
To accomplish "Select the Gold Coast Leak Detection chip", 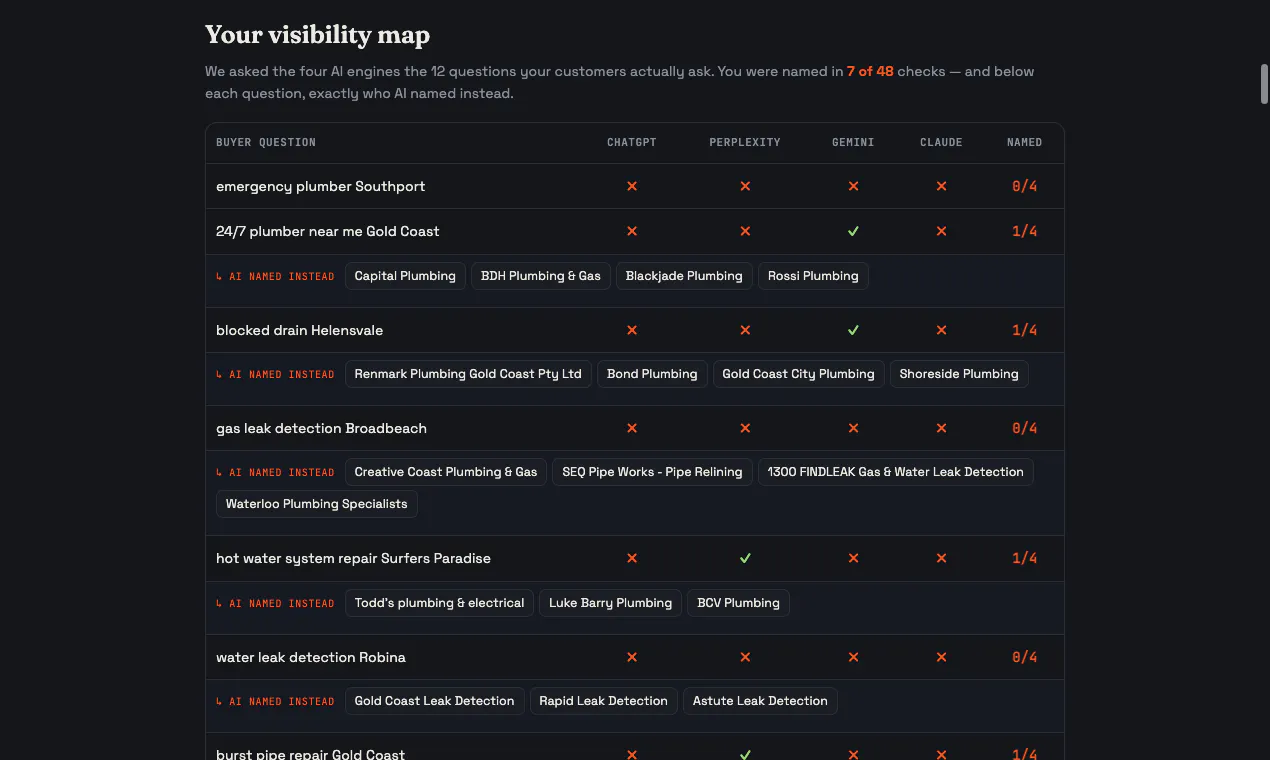I will click(434, 701).
